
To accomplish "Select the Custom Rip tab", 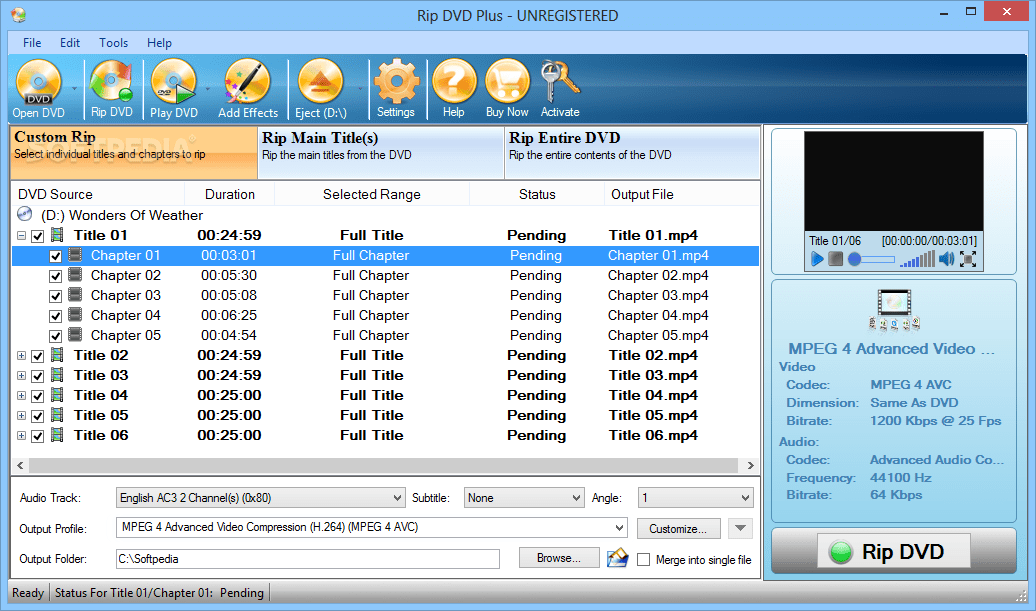I will pos(133,153).
